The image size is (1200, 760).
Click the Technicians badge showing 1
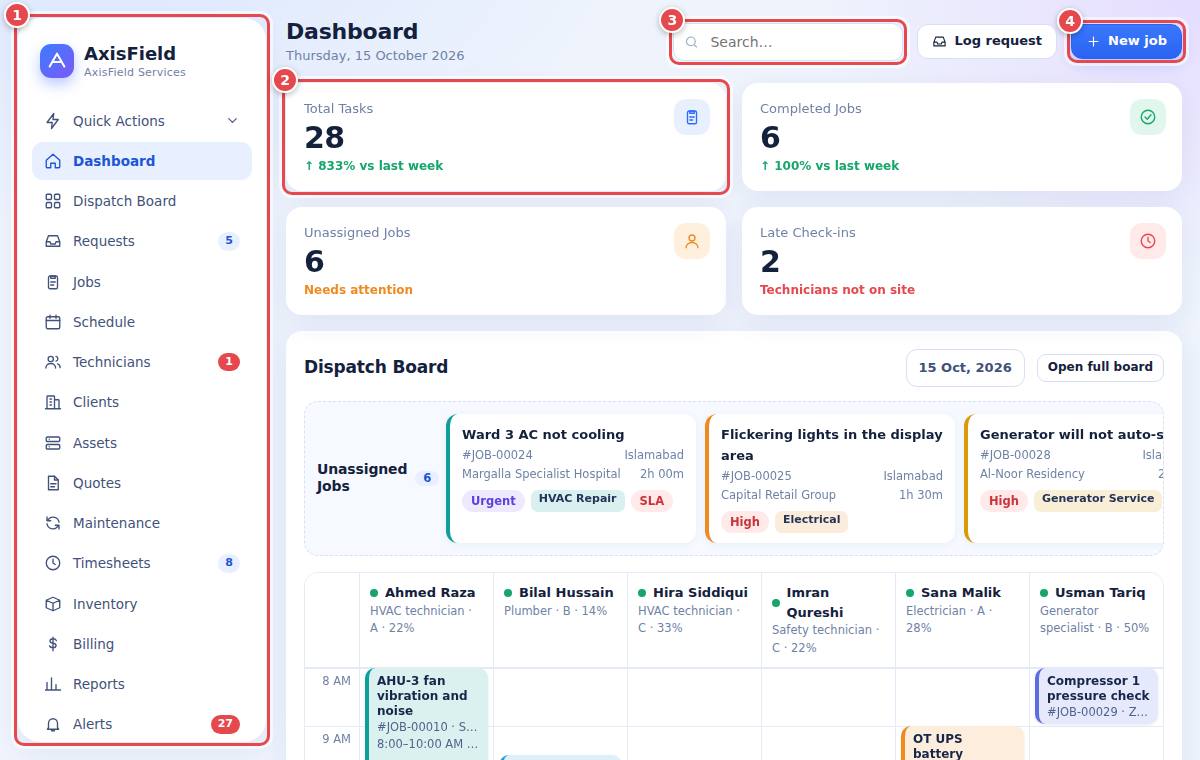[x=229, y=362]
